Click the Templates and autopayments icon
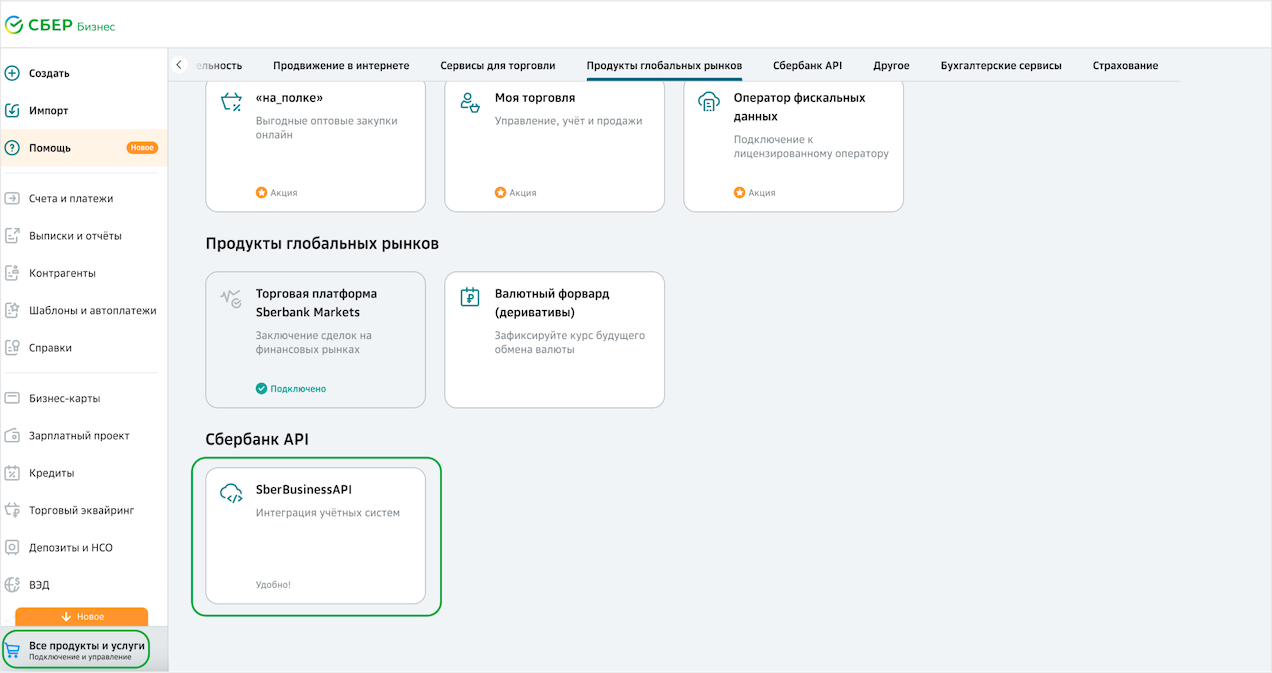This screenshot has height=673, width=1272. [x=12, y=310]
